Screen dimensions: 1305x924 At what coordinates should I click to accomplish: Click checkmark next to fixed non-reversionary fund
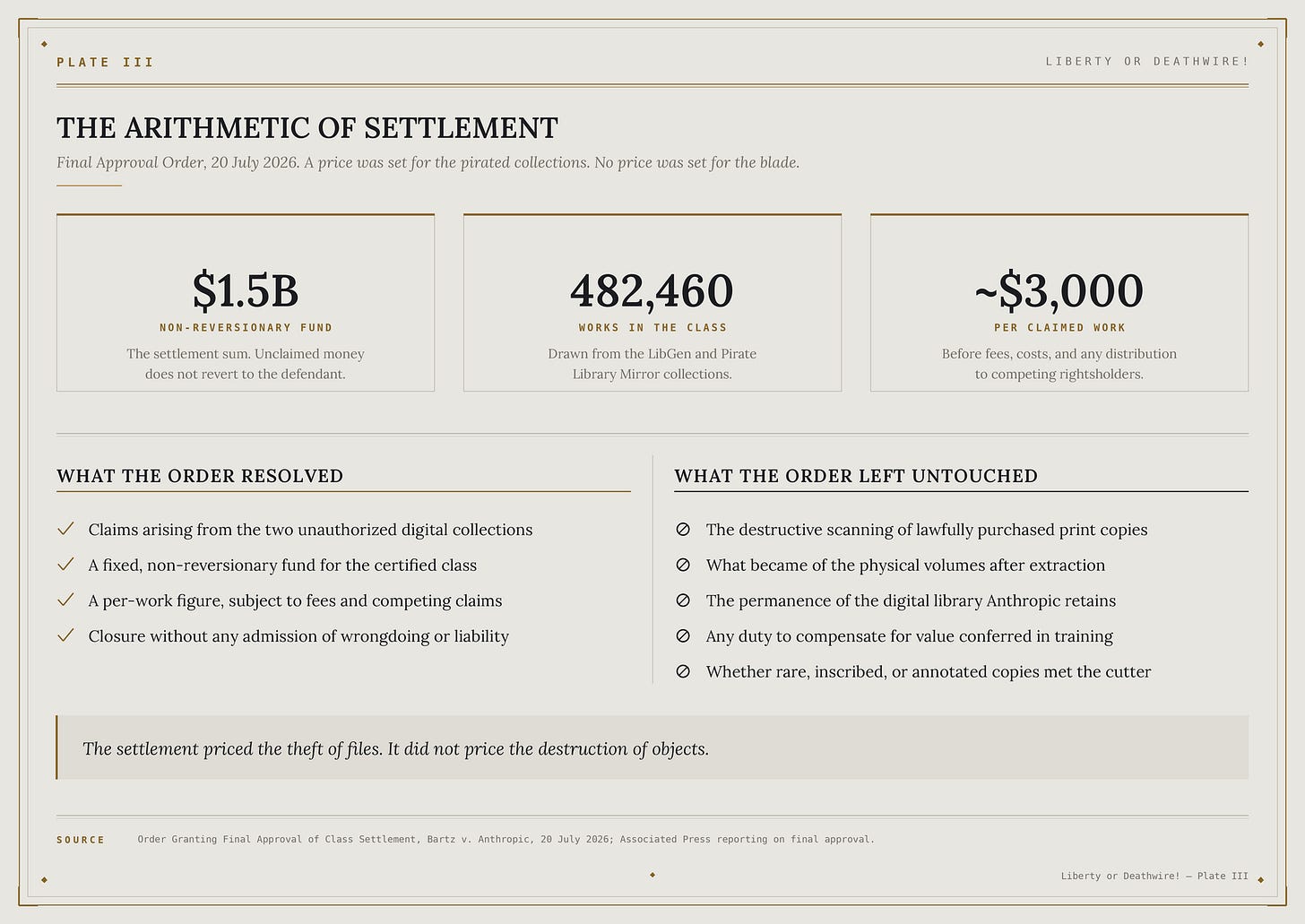click(x=65, y=565)
